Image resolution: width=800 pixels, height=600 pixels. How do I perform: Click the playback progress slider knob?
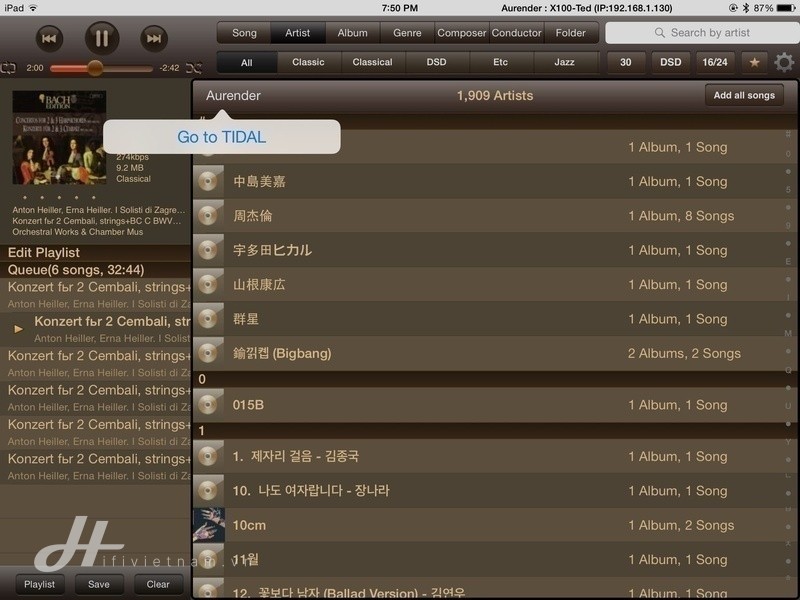click(x=95, y=67)
